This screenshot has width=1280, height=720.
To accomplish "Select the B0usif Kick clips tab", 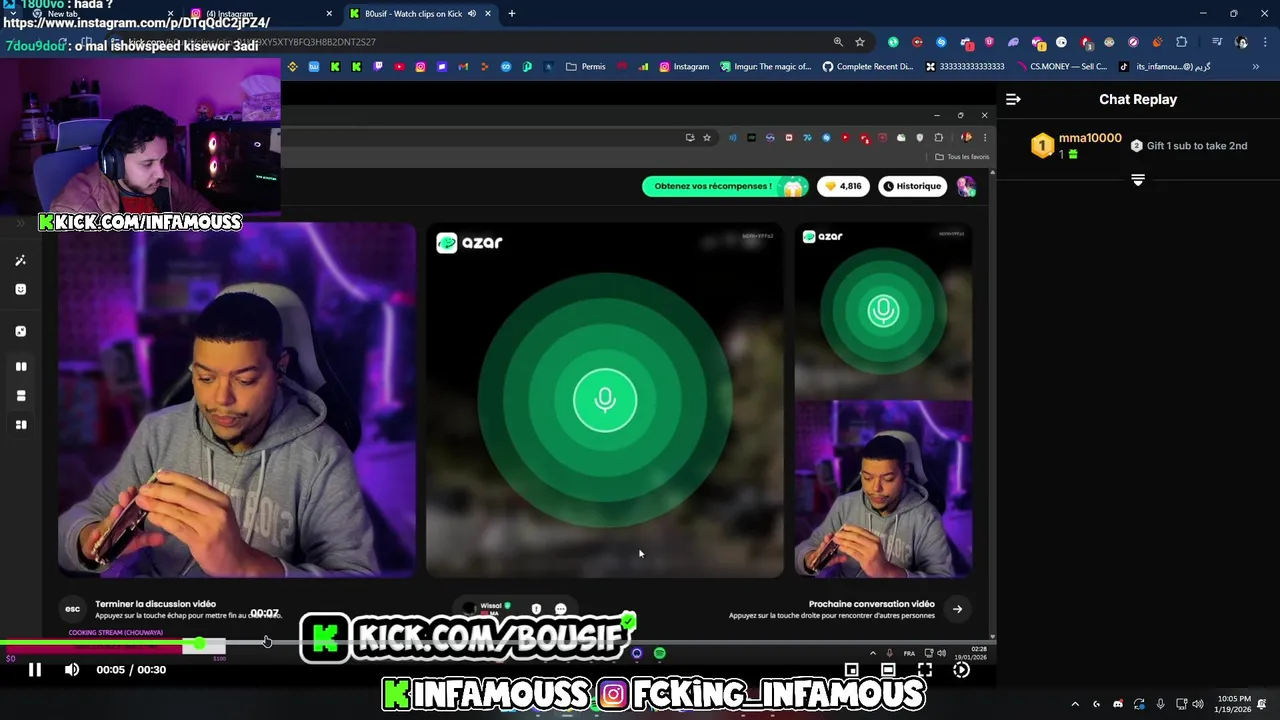I will [420, 14].
